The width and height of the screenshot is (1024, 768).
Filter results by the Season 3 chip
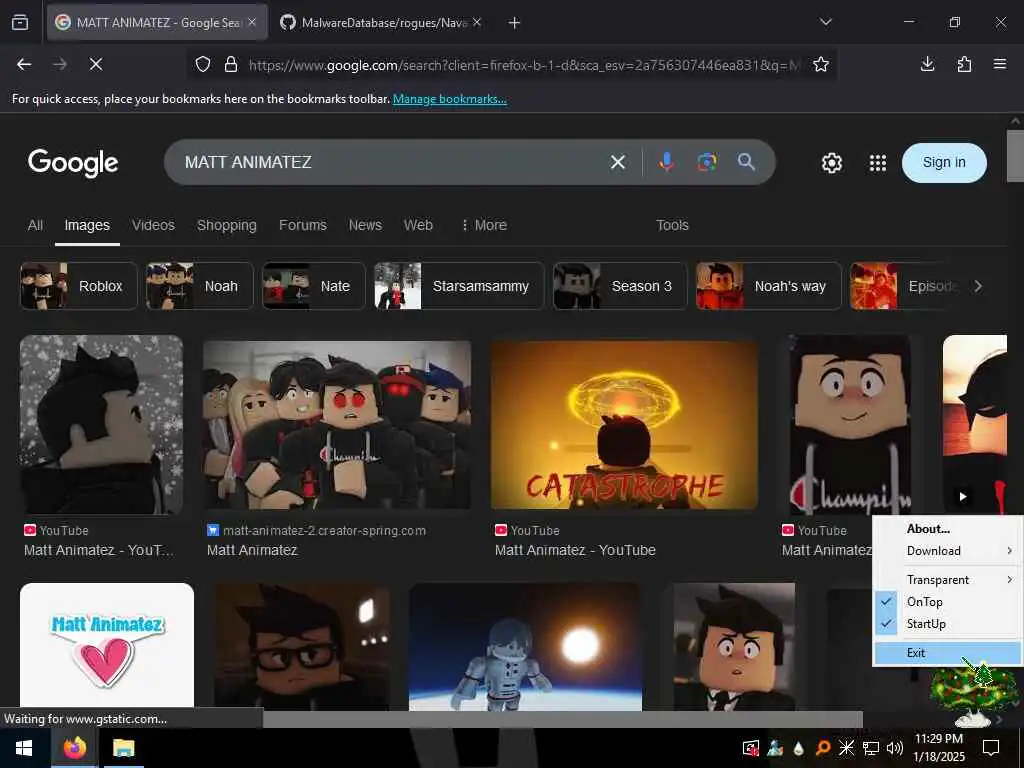click(x=620, y=286)
